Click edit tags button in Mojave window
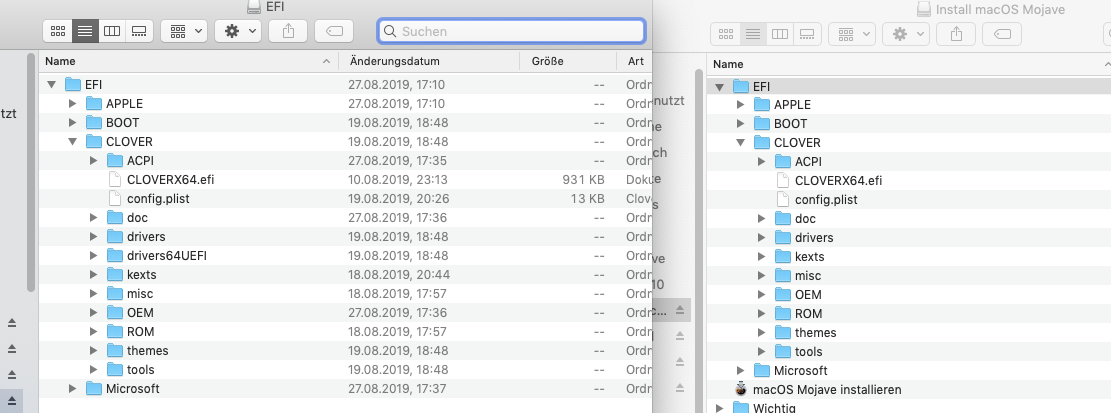1111x413 pixels. tap(1002, 33)
